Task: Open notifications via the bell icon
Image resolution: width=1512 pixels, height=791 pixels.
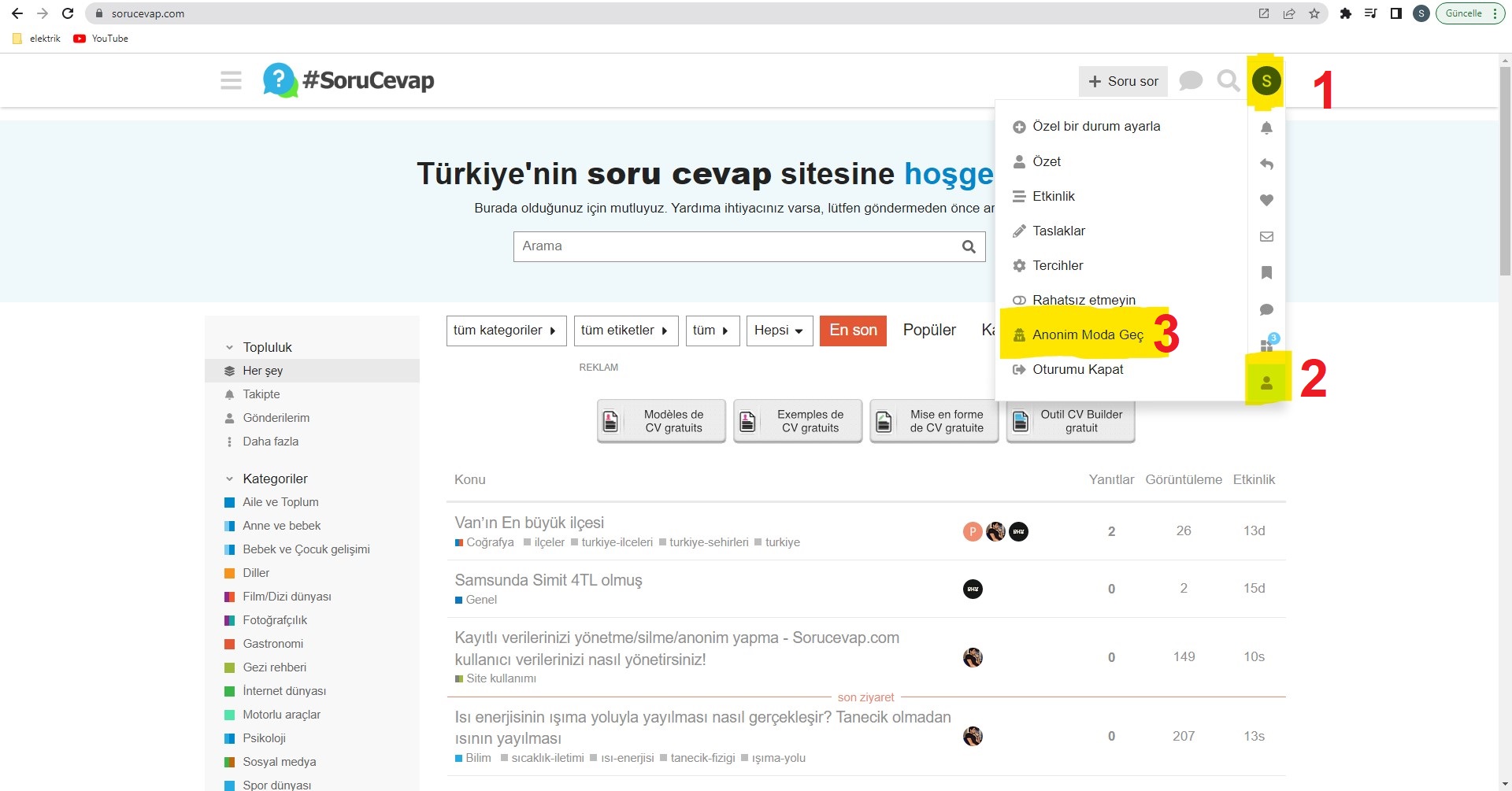Action: pyautogui.click(x=1266, y=128)
